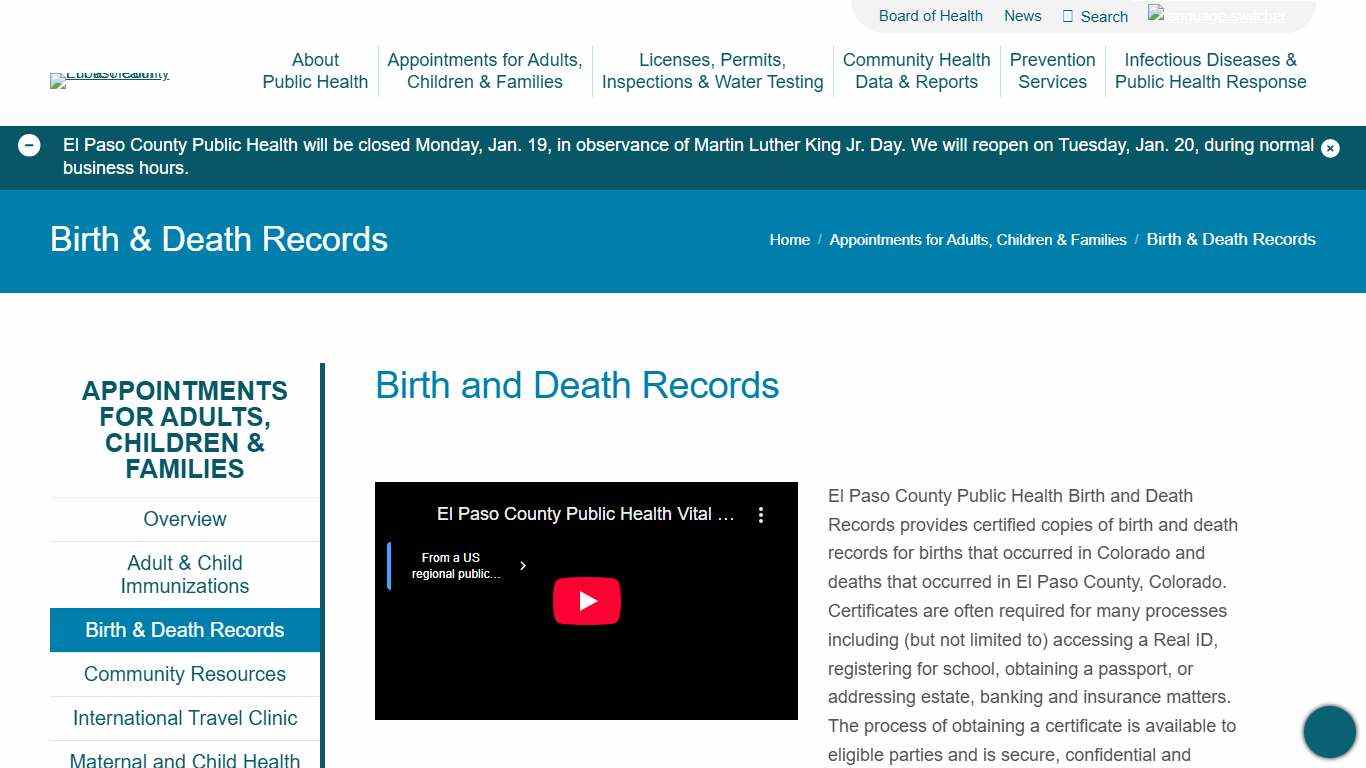The height and width of the screenshot is (768, 1366).
Task: Open the Prevention Services dropdown
Action: pos(1052,71)
